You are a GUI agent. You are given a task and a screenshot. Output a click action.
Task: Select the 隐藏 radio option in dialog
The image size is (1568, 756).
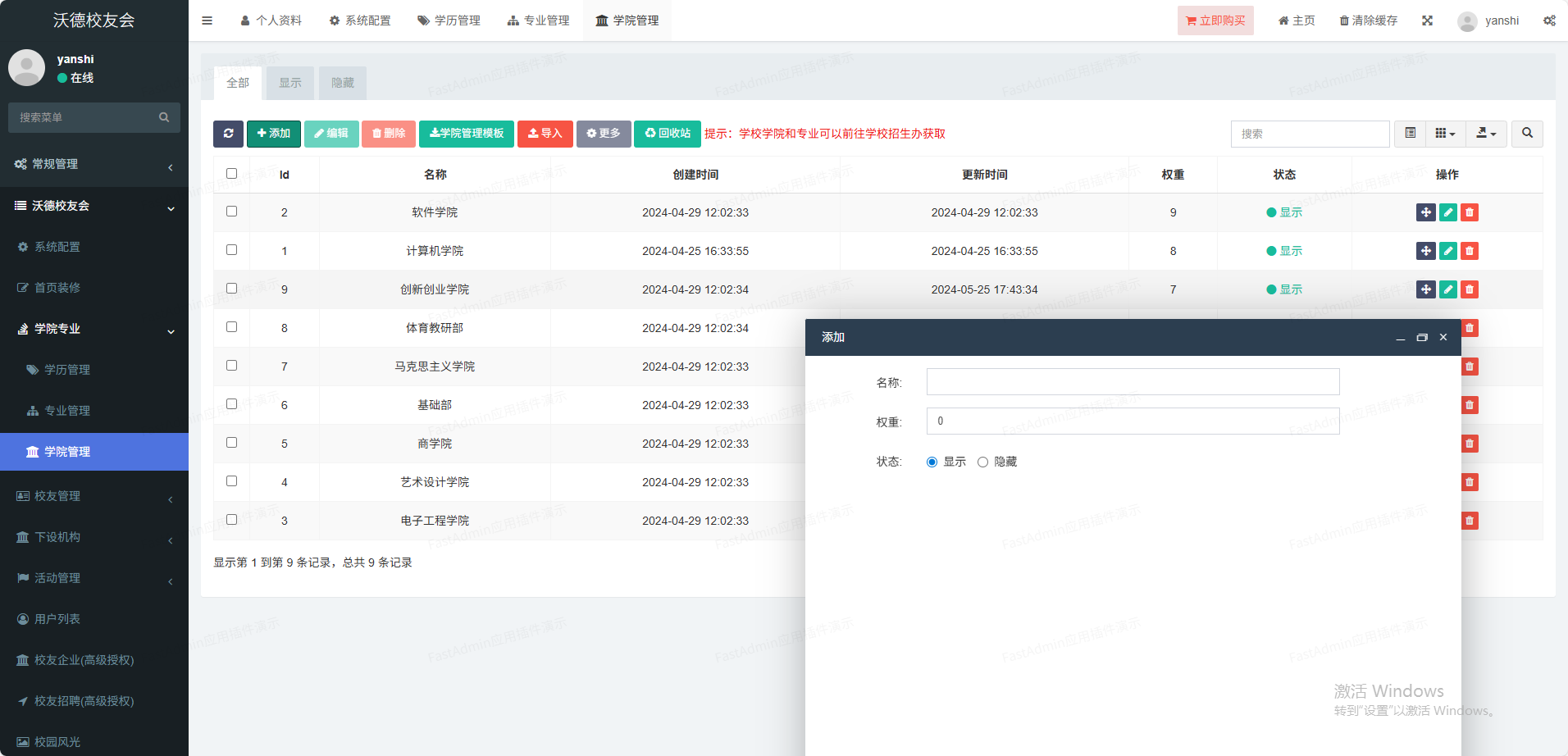[982, 462]
